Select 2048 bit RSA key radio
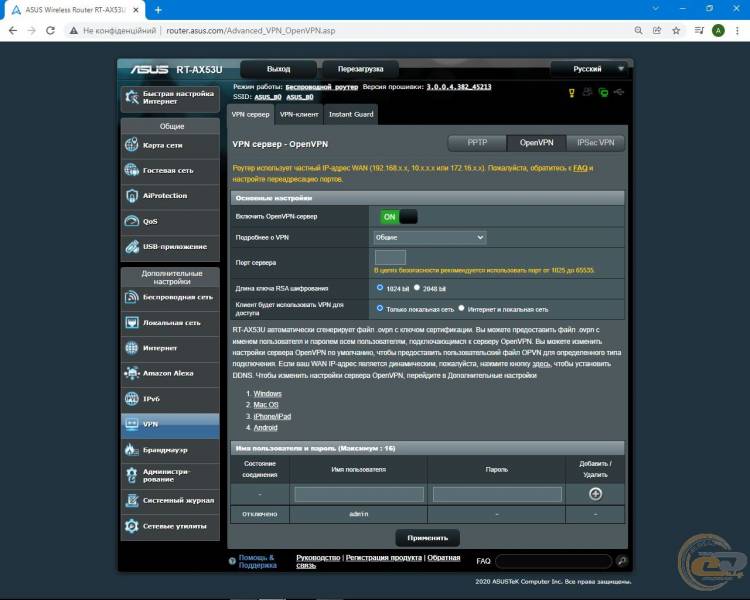This screenshot has width=750, height=600. pyautogui.click(x=417, y=288)
